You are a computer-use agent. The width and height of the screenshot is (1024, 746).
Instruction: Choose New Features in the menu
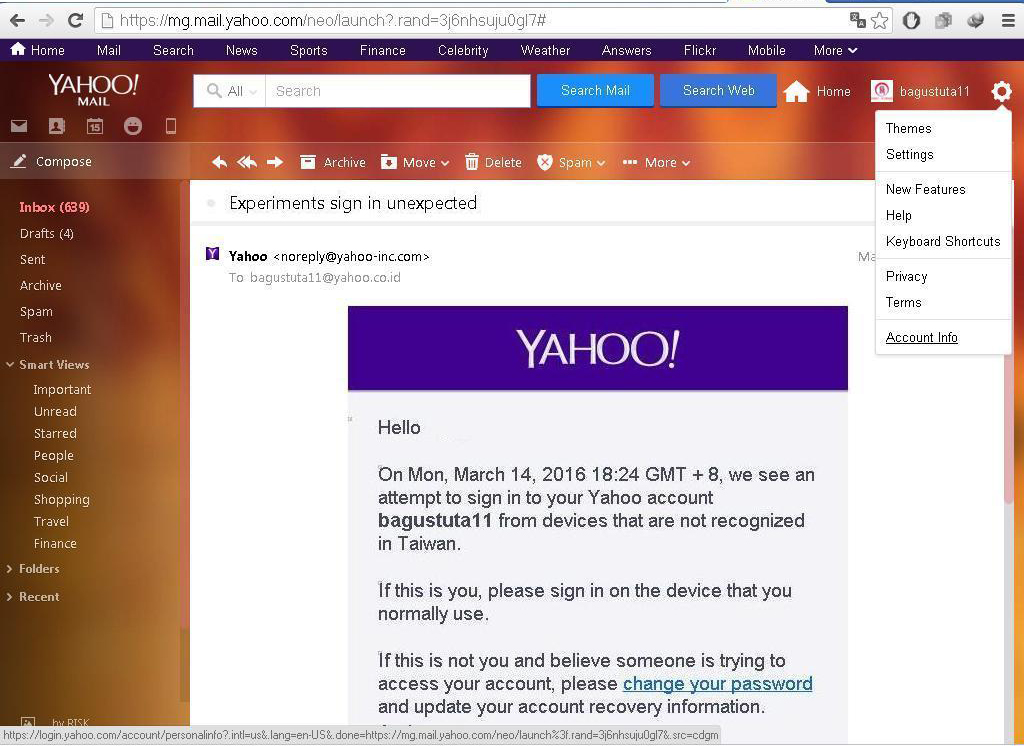click(x=925, y=189)
